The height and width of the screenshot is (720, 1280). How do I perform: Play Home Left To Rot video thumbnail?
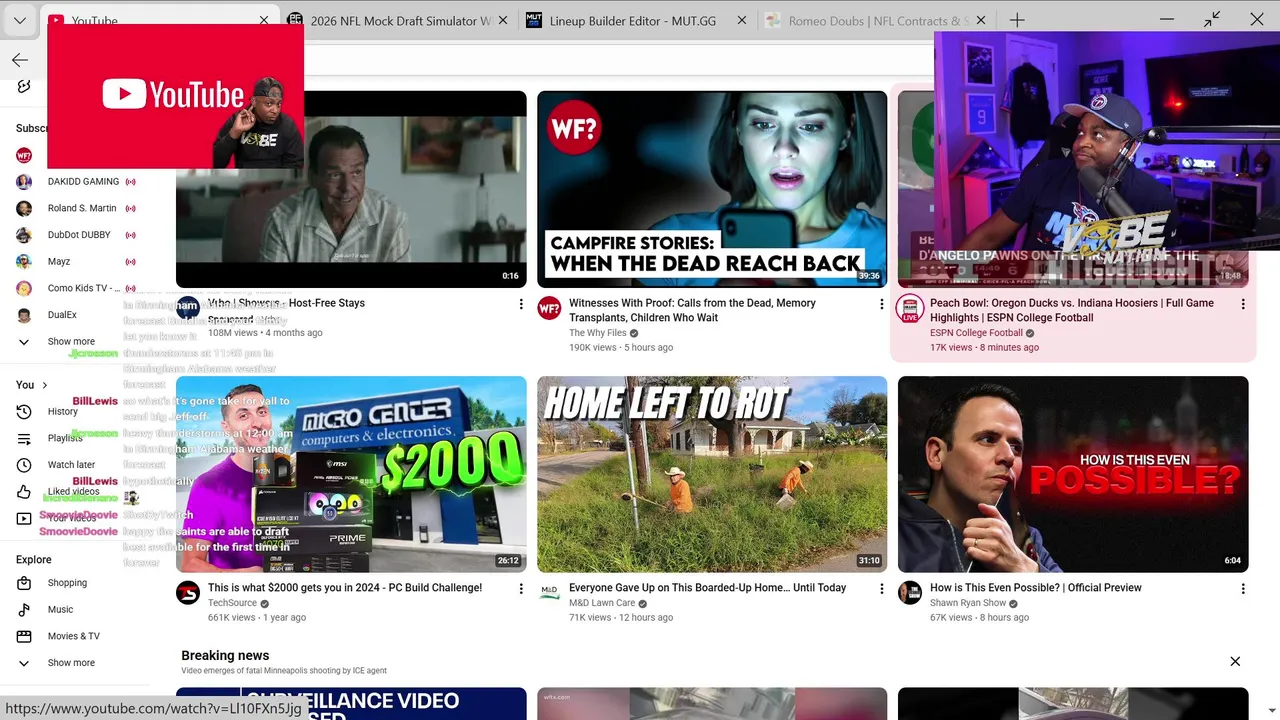pos(712,474)
